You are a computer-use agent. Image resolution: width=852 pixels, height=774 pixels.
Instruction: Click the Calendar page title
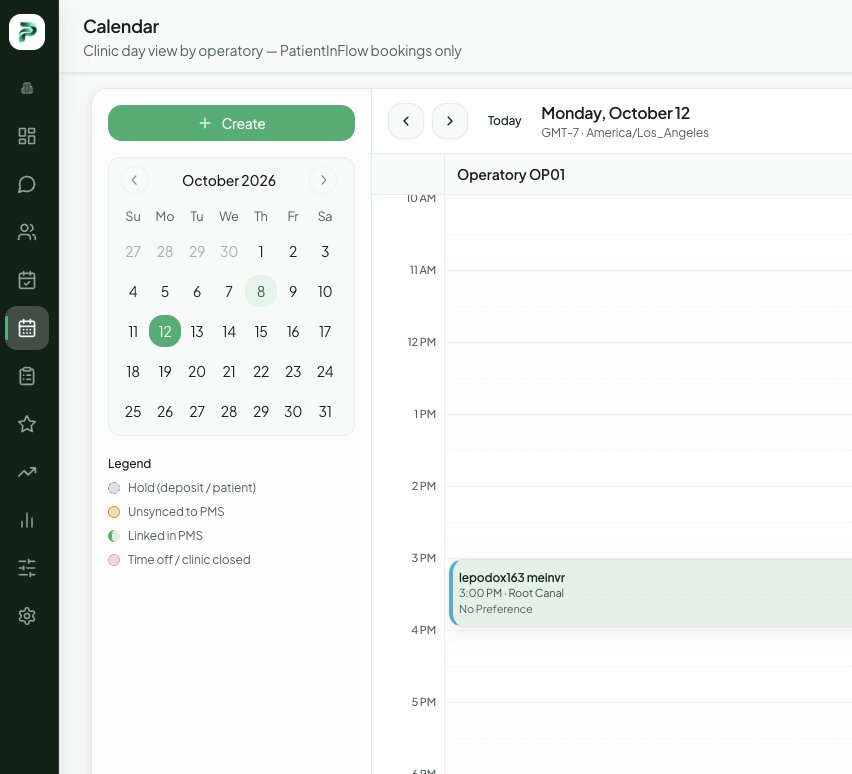coord(121,27)
